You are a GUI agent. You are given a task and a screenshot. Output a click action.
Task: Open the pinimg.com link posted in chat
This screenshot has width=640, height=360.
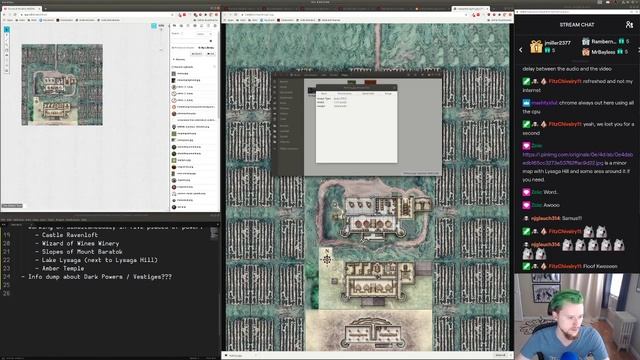click(578, 159)
